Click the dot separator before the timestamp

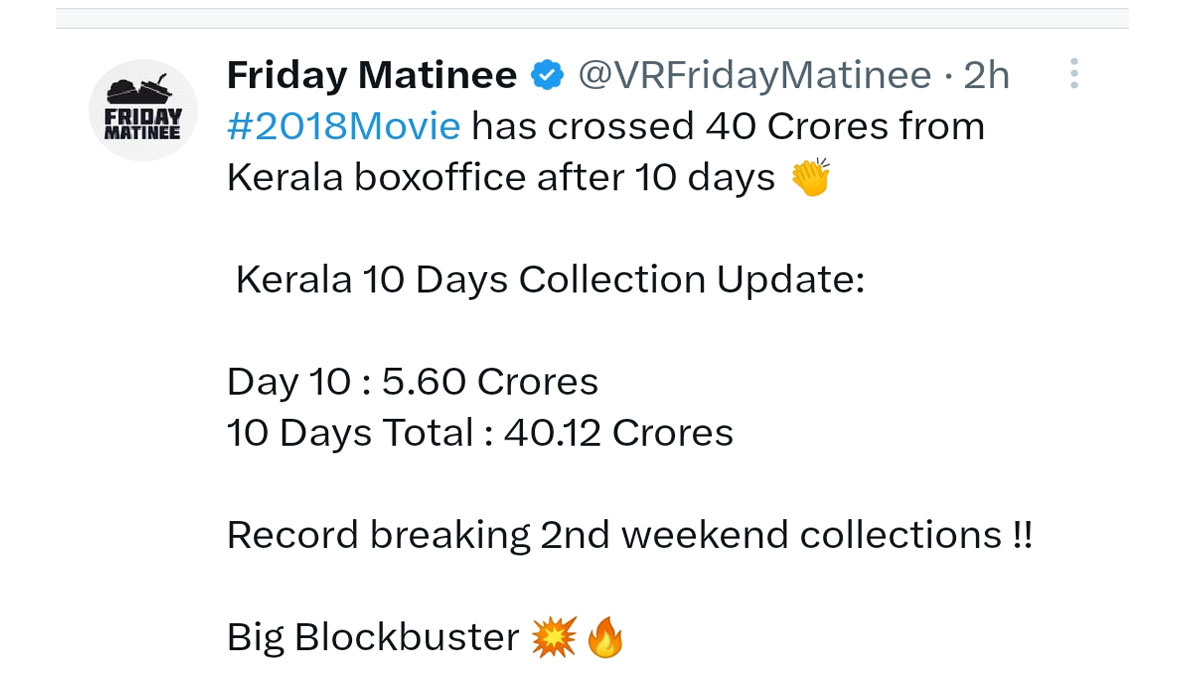tap(947, 75)
